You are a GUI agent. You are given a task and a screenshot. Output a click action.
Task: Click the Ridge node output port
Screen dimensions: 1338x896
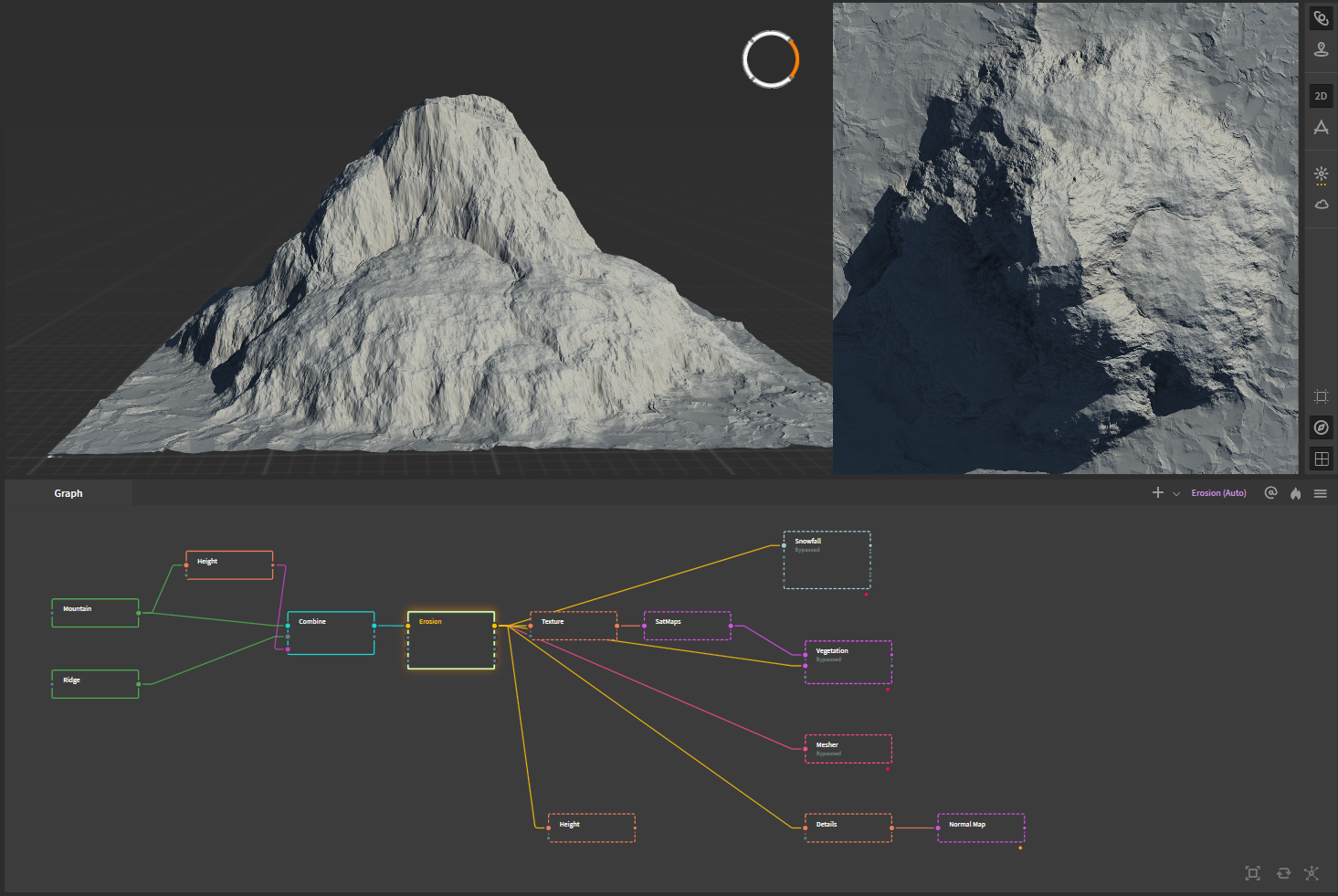139,684
